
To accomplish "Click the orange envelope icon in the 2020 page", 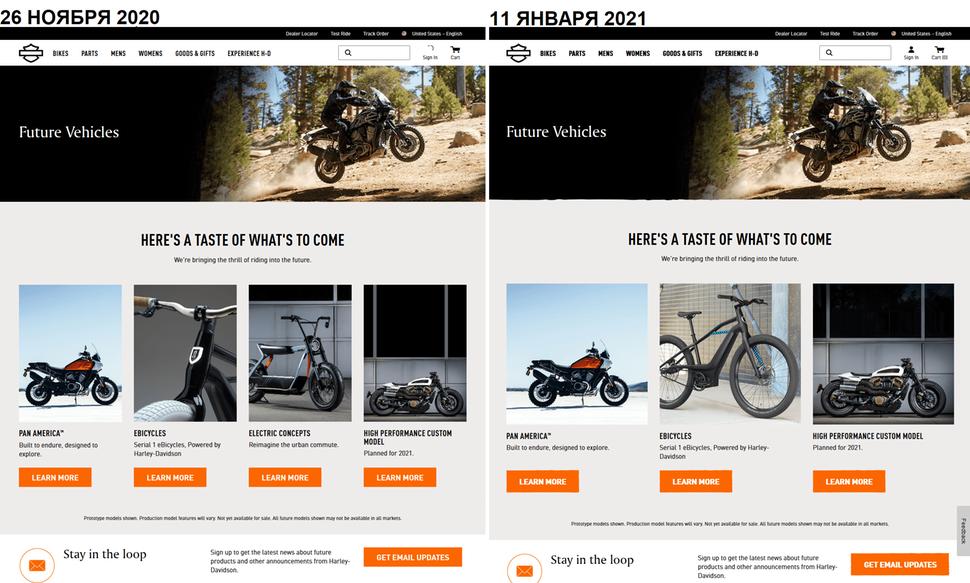I will (x=37, y=565).
